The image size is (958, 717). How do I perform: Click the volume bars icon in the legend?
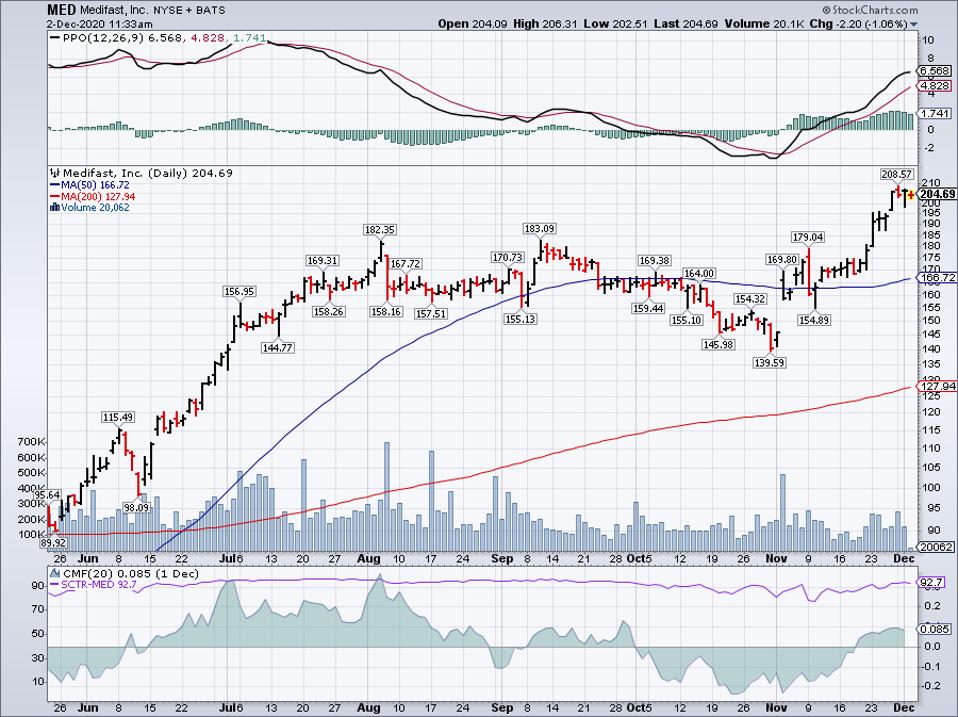[x=55, y=207]
